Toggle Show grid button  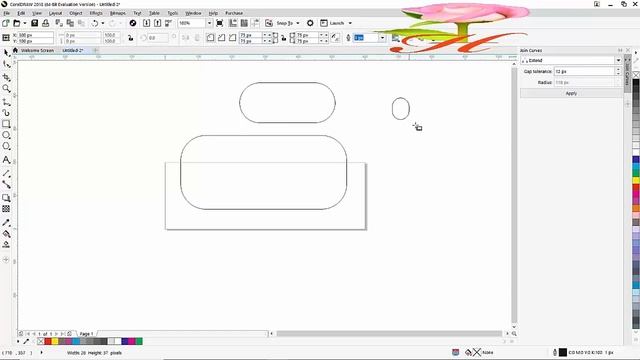(x=244, y=23)
